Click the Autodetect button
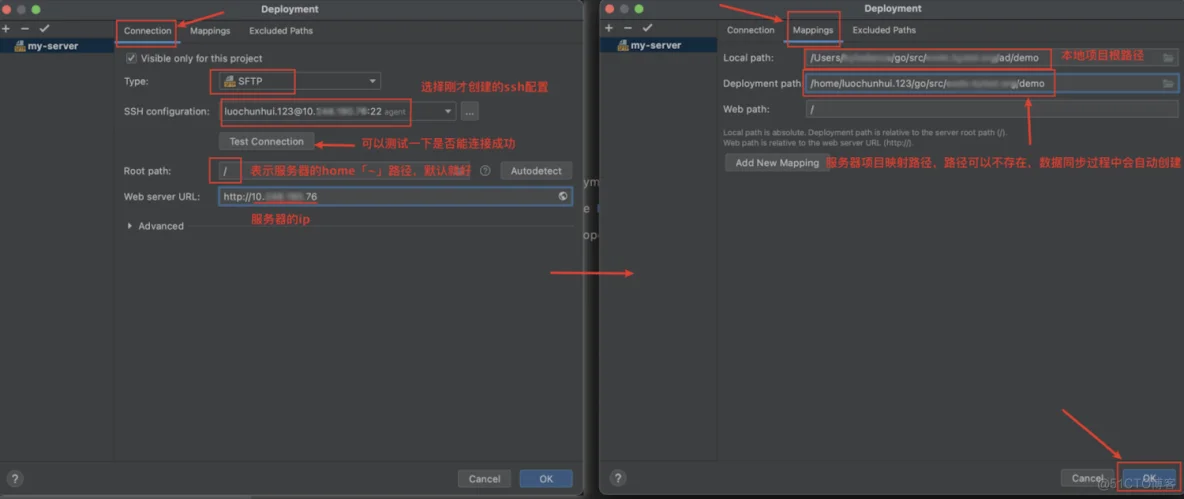The width and height of the screenshot is (1184, 499). pos(536,171)
